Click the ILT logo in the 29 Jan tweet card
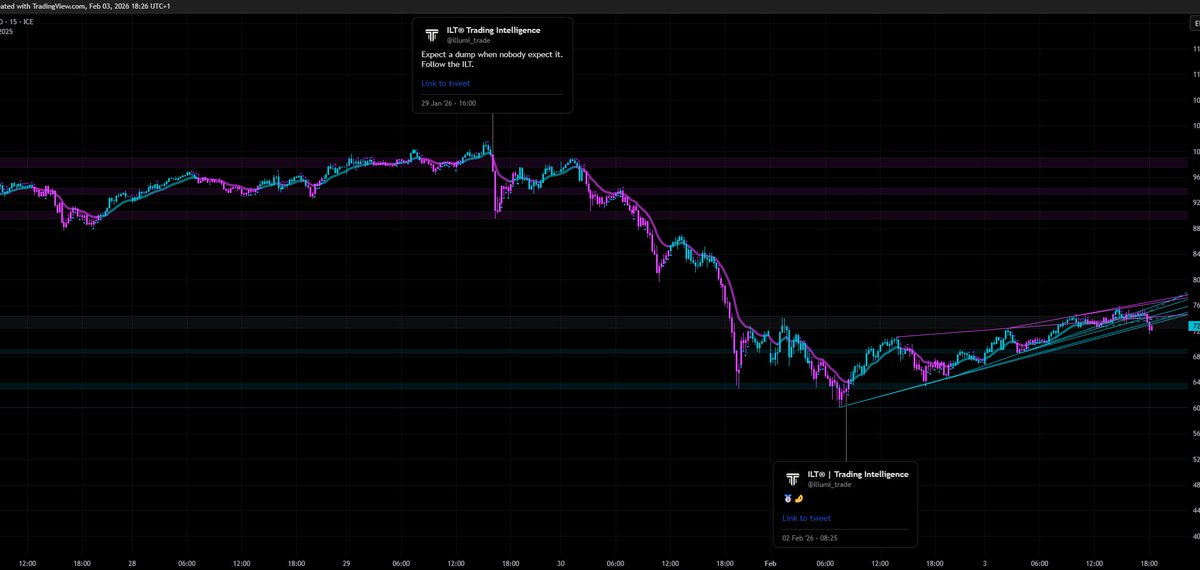 click(431, 34)
